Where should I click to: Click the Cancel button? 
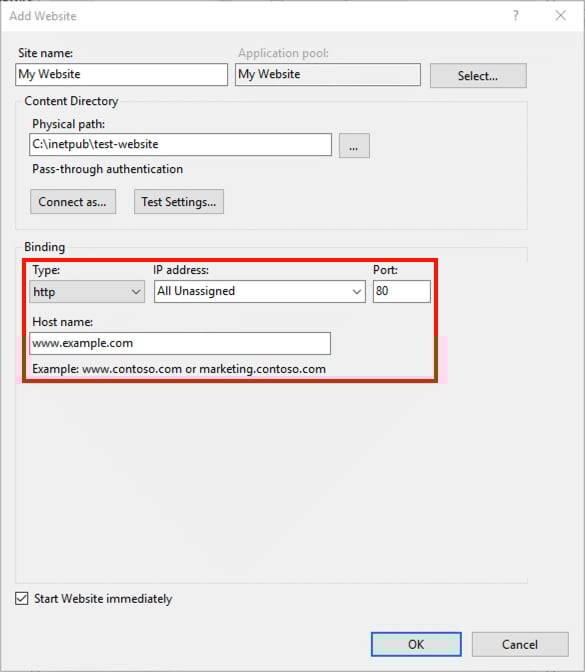pos(520,644)
